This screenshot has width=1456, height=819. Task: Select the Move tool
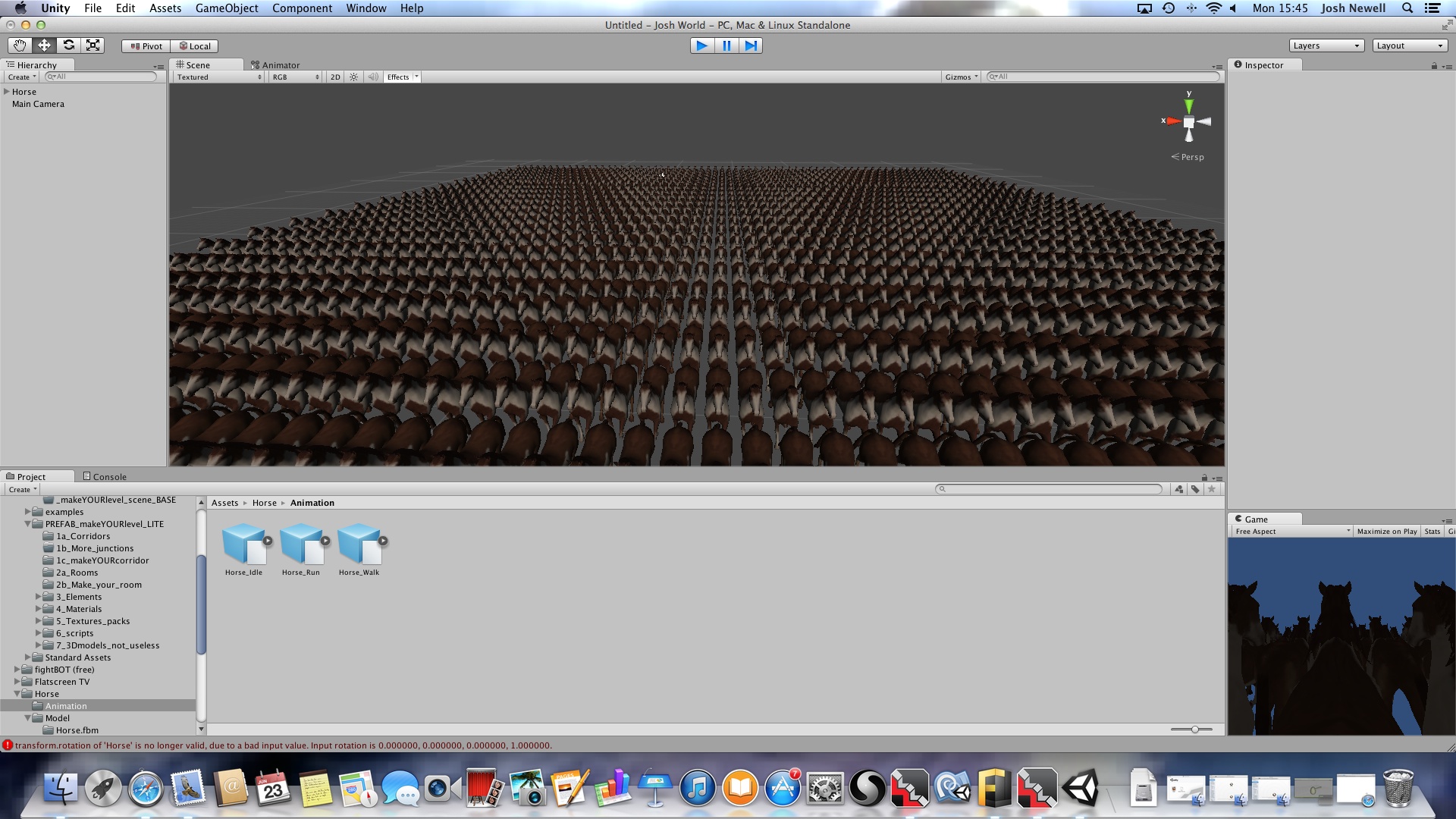pos(44,45)
